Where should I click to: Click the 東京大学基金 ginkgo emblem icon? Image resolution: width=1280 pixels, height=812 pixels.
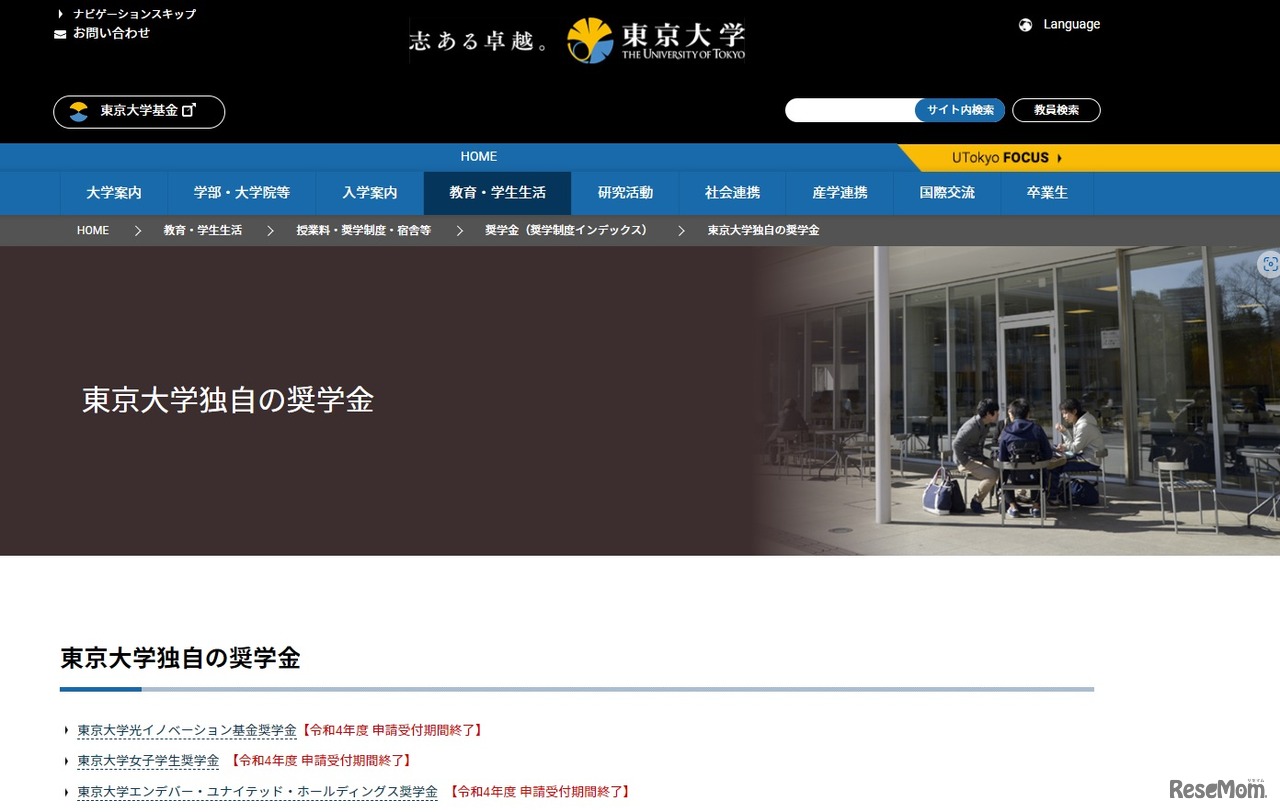point(79,111)
